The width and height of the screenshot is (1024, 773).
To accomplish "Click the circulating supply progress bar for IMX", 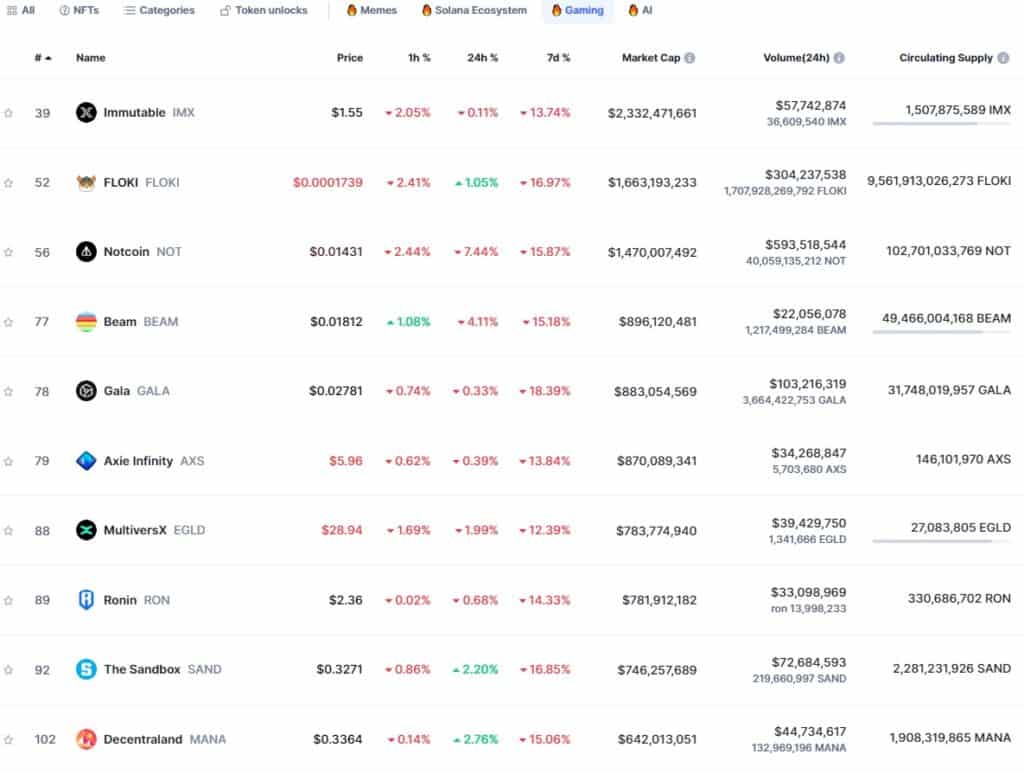I will coord(941,123).
